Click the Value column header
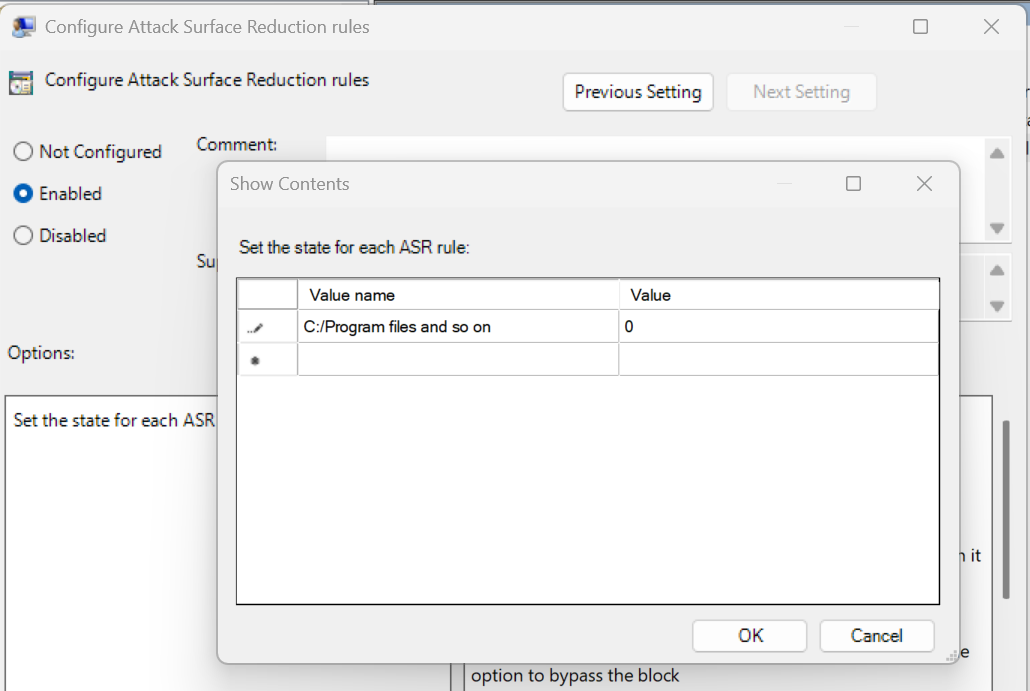This screenshot has height=691, width=1030. (778, 295)
